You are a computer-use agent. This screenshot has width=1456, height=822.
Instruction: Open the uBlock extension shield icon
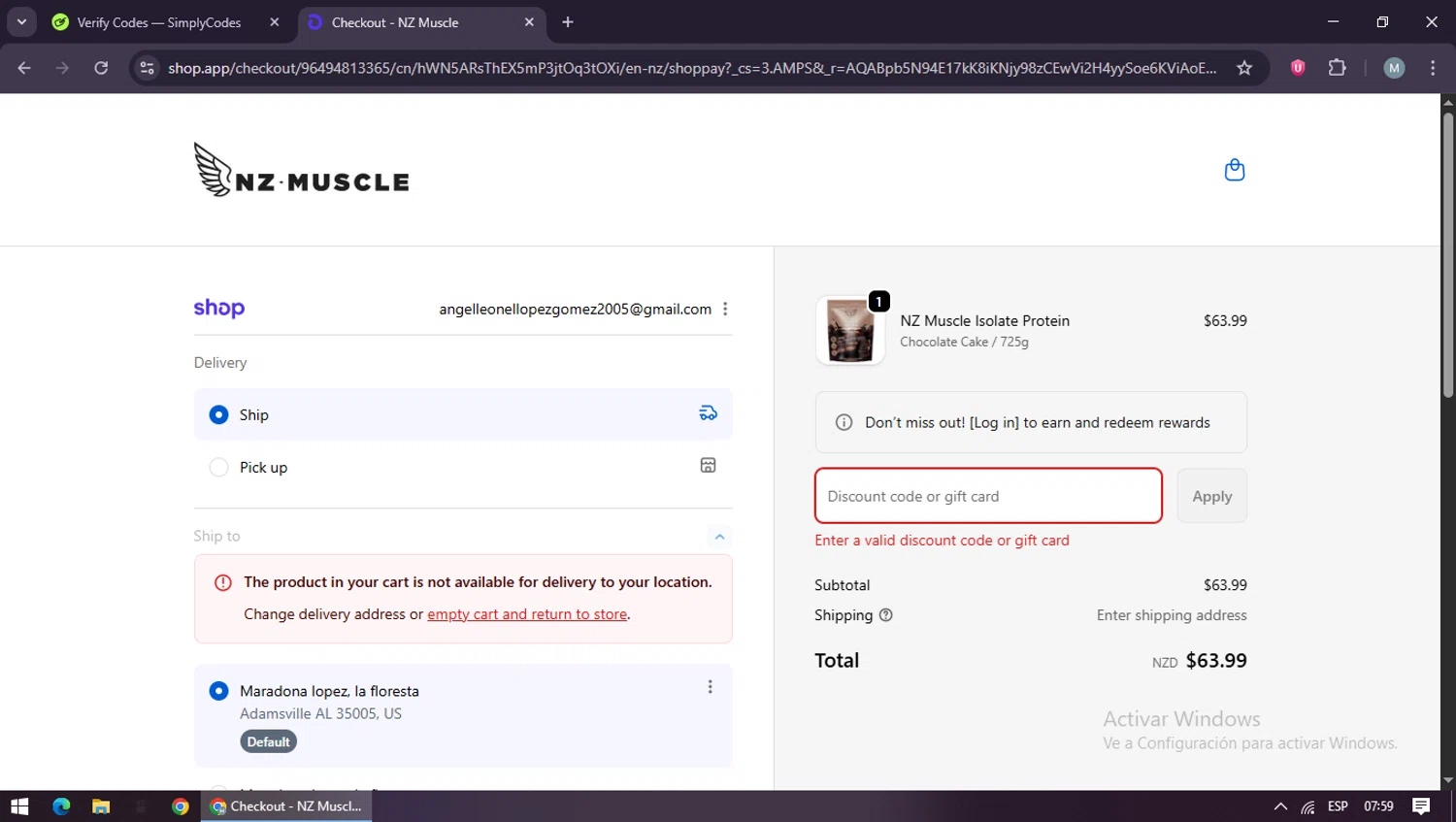(x=1298, y=68)
